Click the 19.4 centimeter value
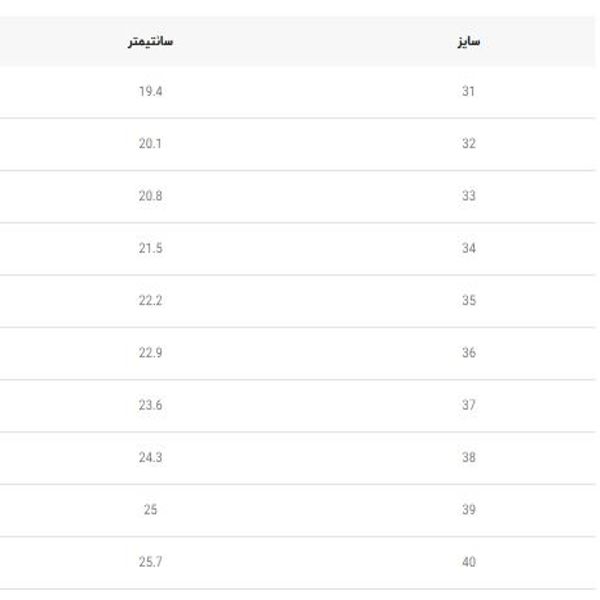Image resolution: width=600 pixels, height=600 pixels. point(150,92)
